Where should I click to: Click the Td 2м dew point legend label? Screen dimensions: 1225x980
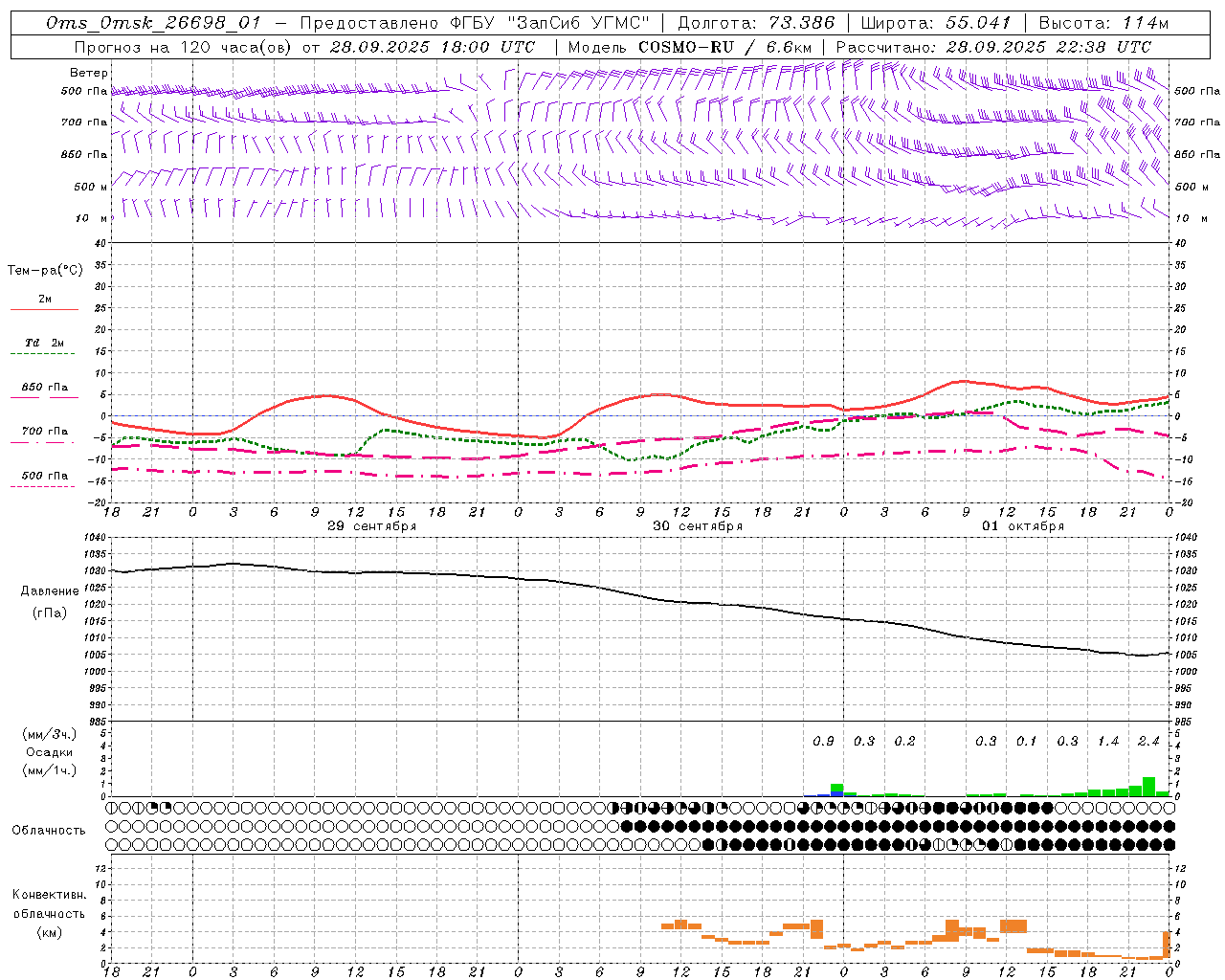click(x=45, y=343)
